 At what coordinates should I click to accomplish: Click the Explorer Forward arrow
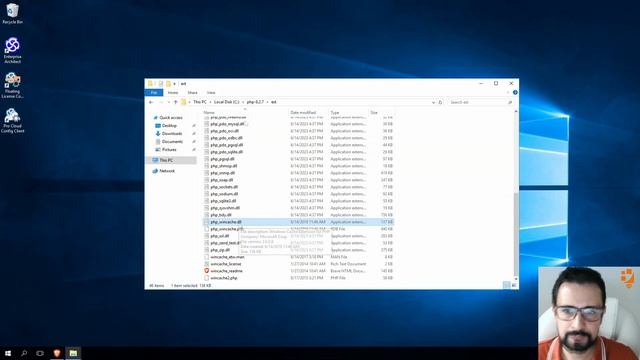pos(161,102)
